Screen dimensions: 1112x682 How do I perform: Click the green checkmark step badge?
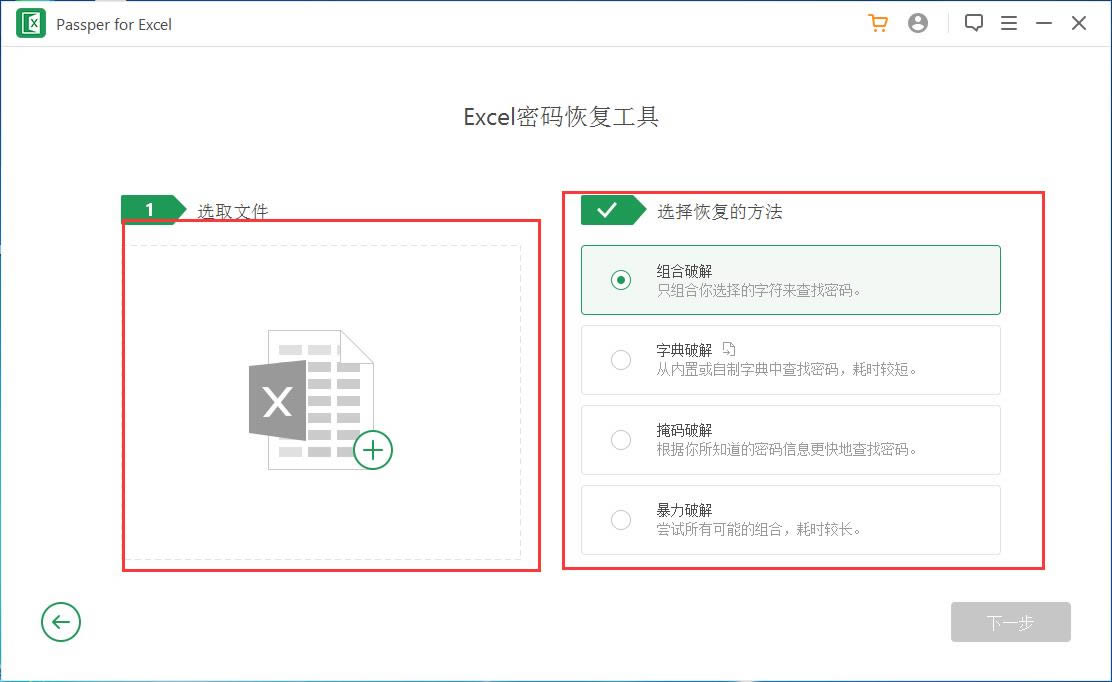pos(613,210)
